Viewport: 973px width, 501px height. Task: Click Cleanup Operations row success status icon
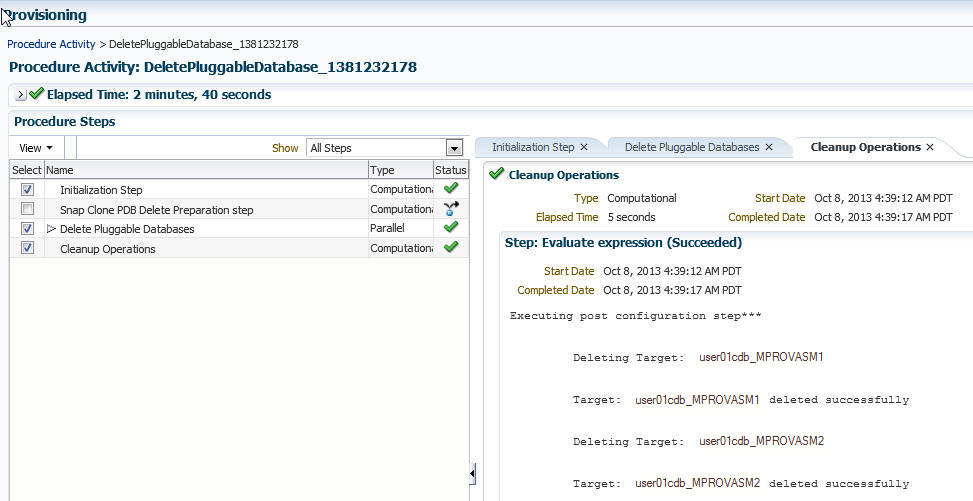pos(451,246)
